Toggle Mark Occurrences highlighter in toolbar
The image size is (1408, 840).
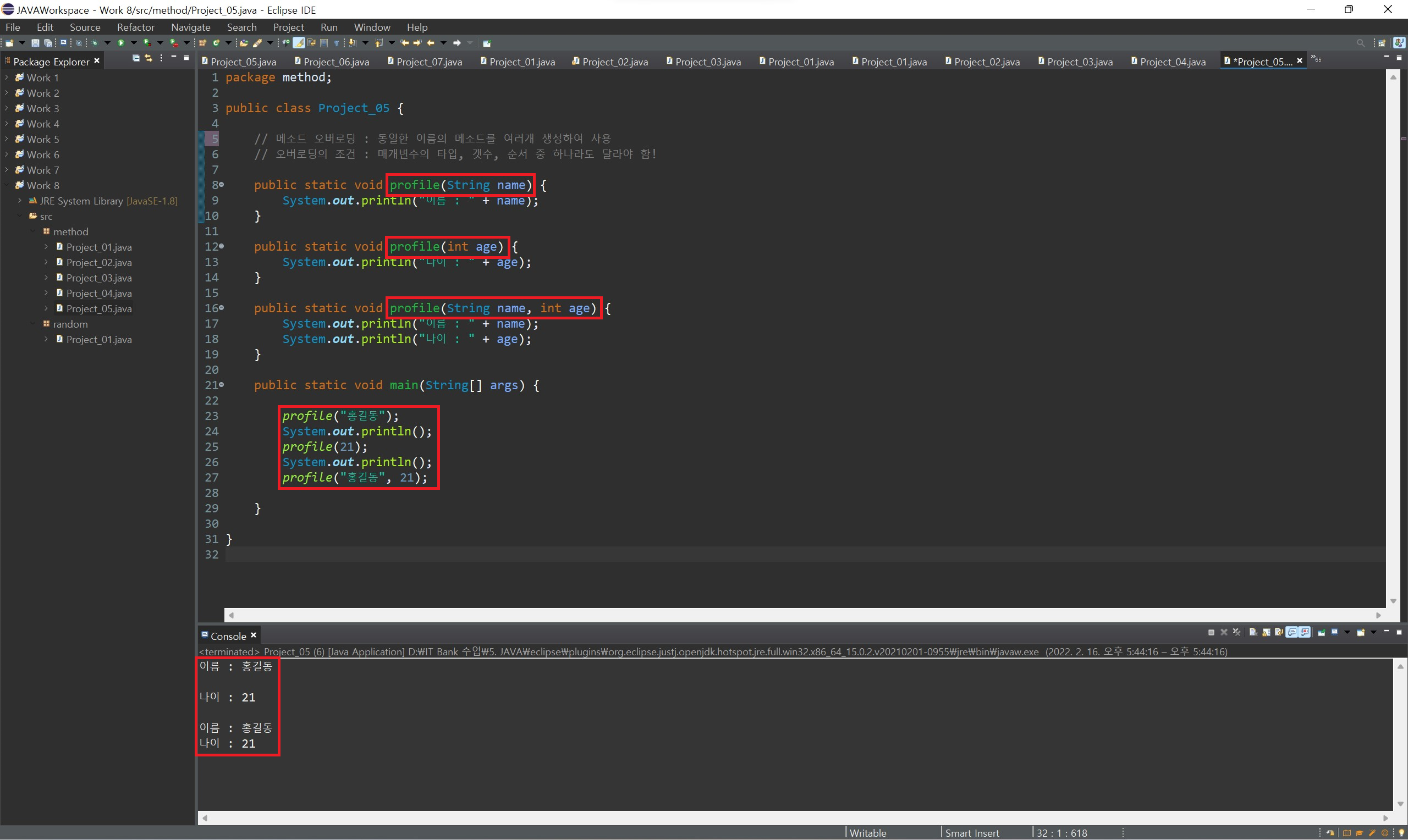(x=299, y=43)
